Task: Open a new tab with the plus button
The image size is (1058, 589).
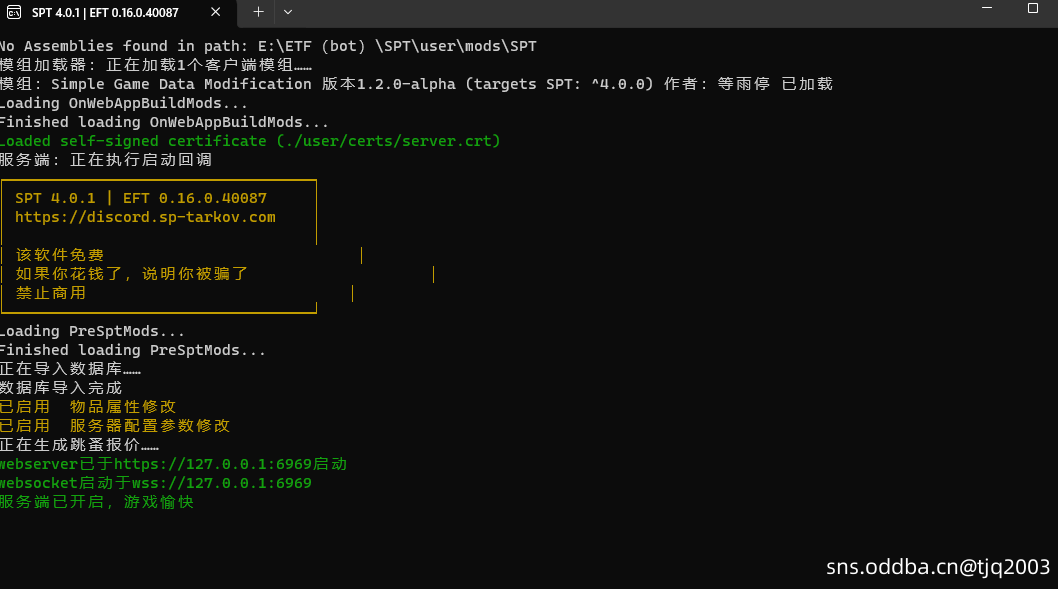Action: coord(258,12)
